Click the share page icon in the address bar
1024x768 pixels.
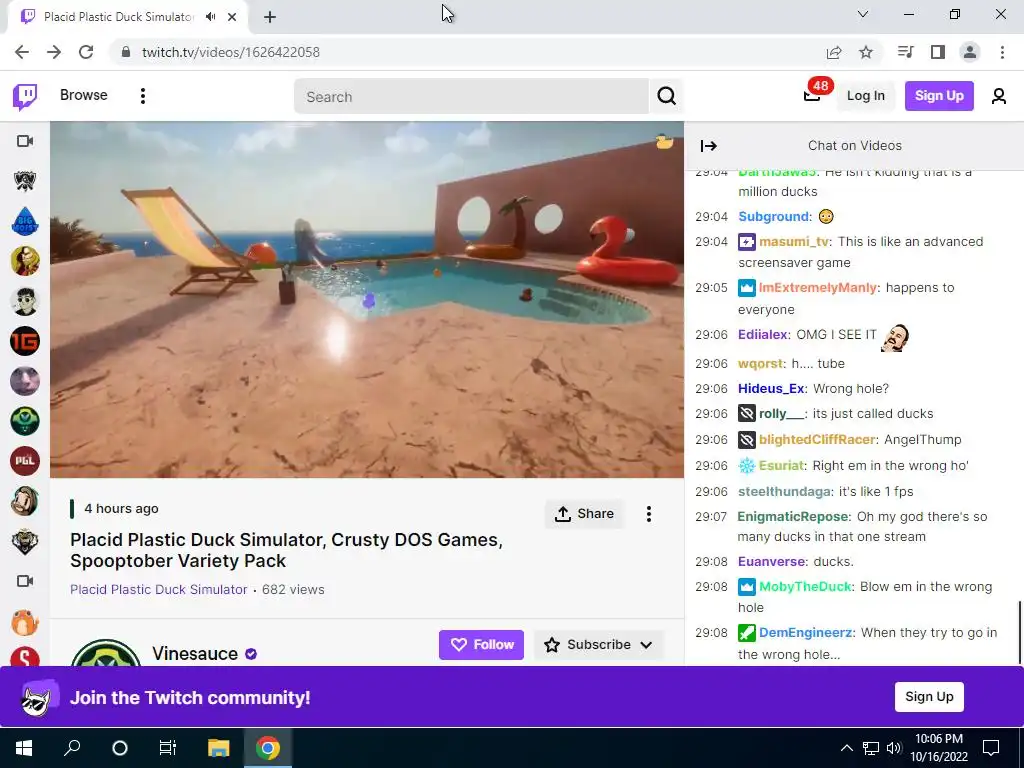coord(834,52)
